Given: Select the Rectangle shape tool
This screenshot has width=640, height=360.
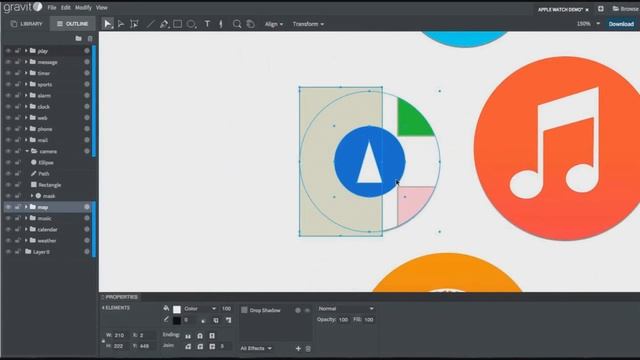Looking at the screenshot, I should point(178,24).
